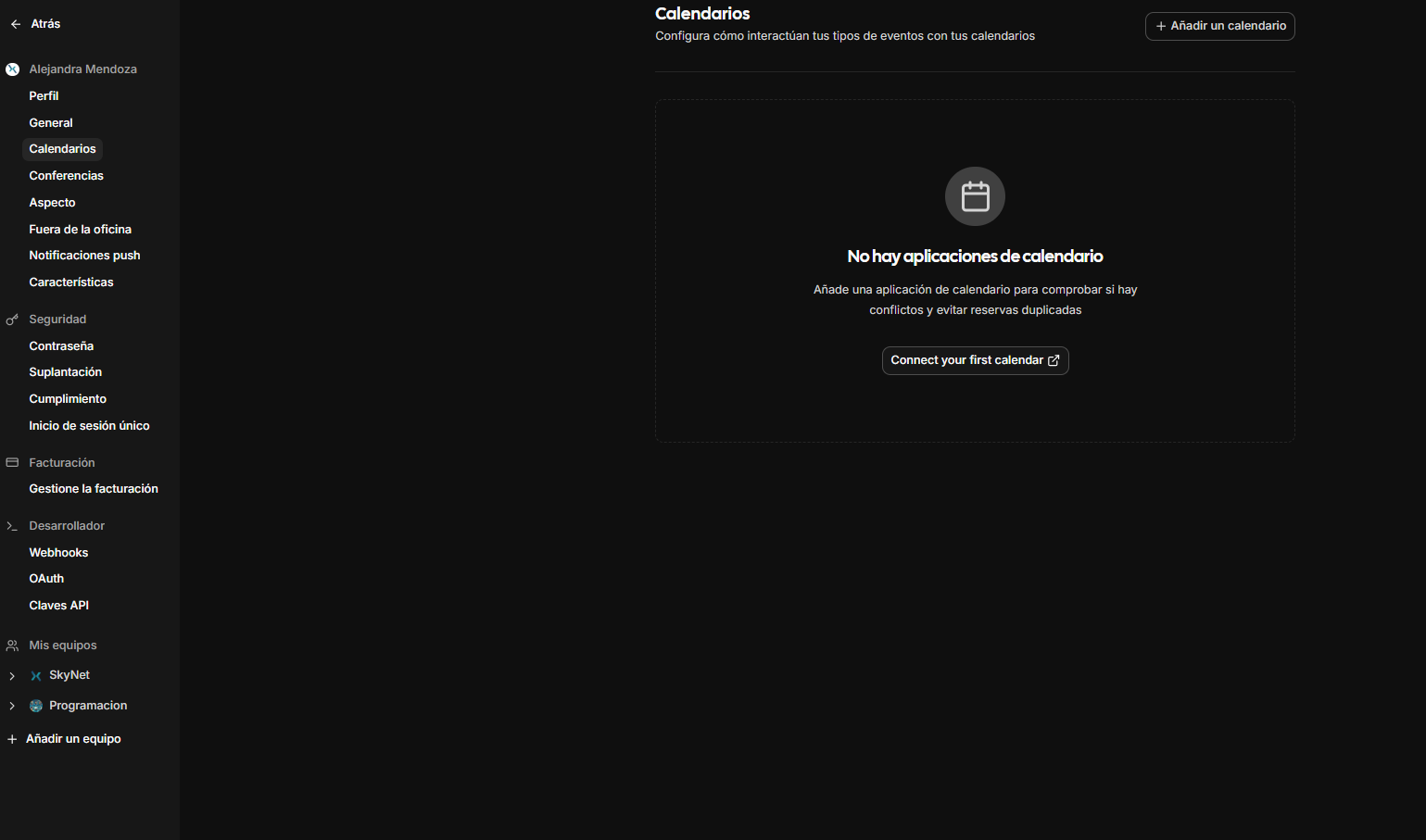Click the large calendar icon in empty state
The width and height of the screenshot is (1426, 840).
[x=975, y=196]
